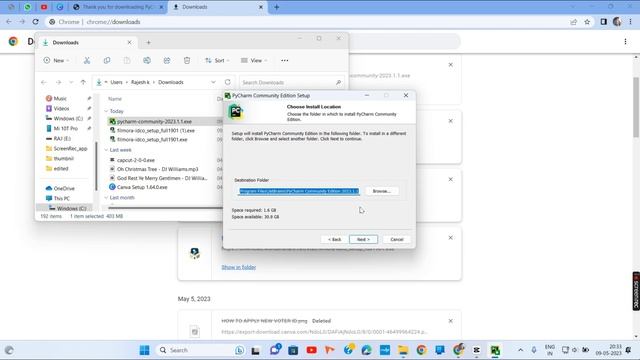Collapse the Last month group
640x360 pixels.
106,198
